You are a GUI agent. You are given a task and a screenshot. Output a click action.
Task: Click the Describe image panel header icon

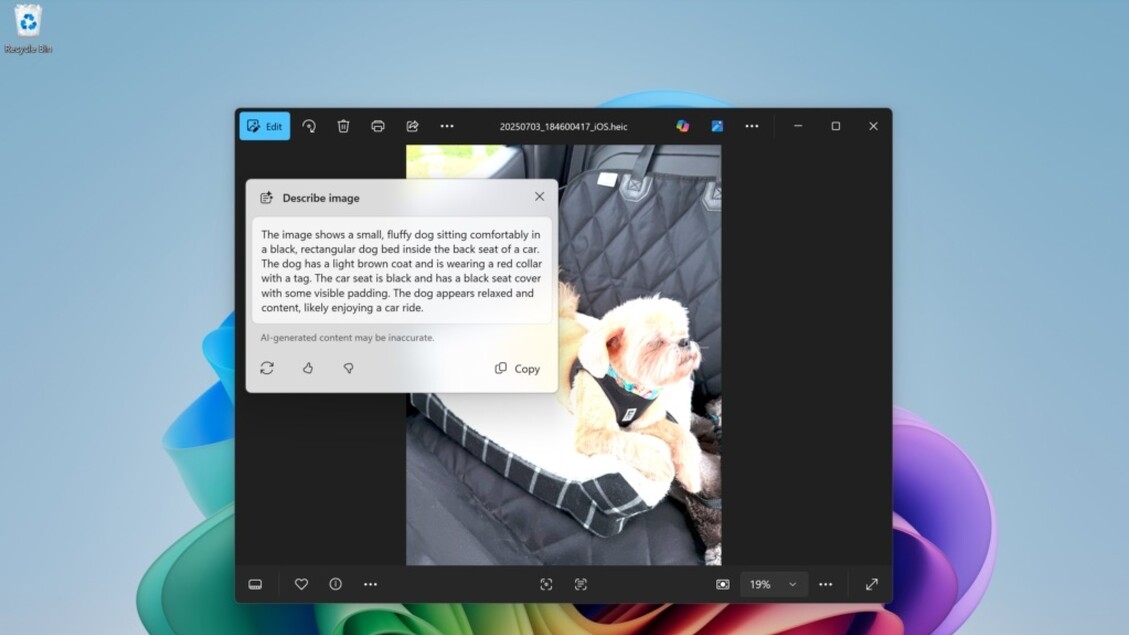coord(266,198)
